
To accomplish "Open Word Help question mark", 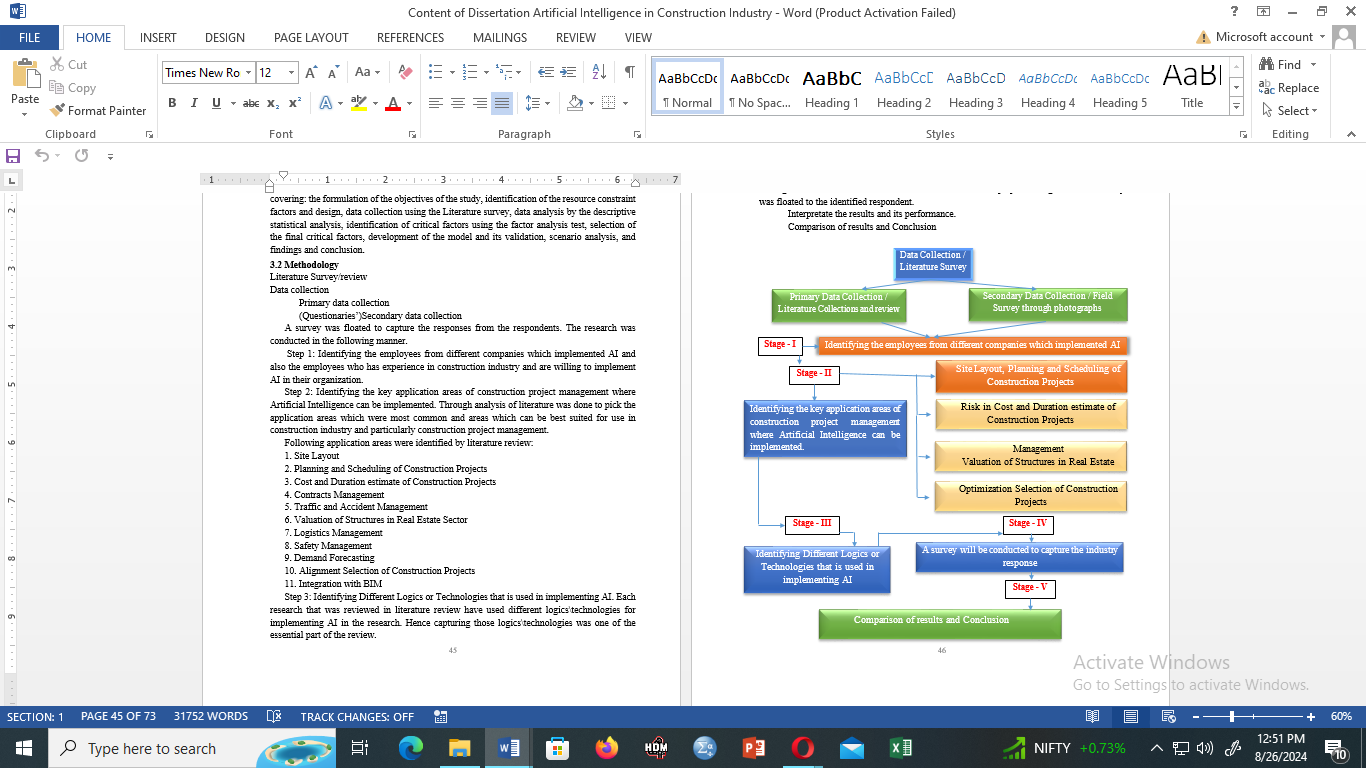I will 1235,12.
